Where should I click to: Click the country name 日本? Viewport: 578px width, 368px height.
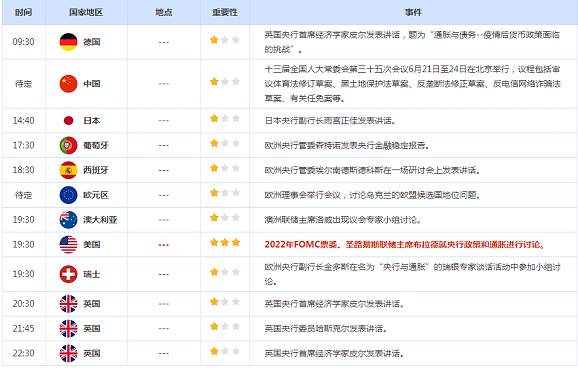92,120
